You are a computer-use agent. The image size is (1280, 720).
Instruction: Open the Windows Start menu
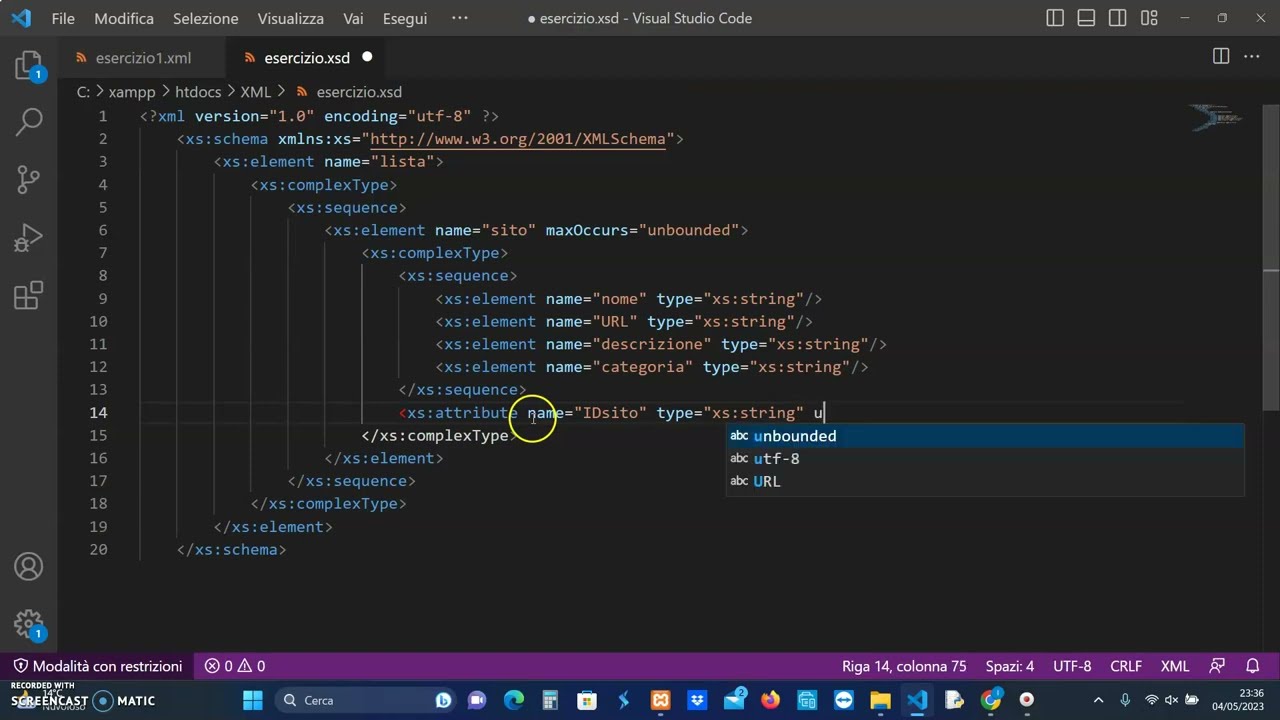click(252, 700)
